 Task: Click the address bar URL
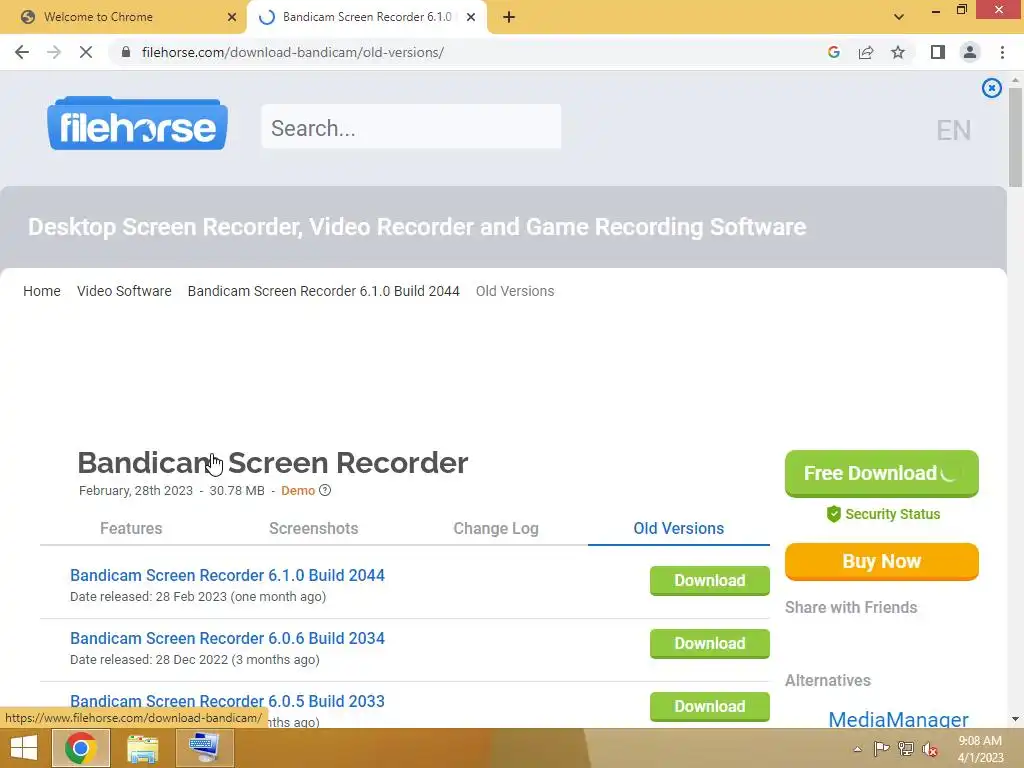coord(293,52)
